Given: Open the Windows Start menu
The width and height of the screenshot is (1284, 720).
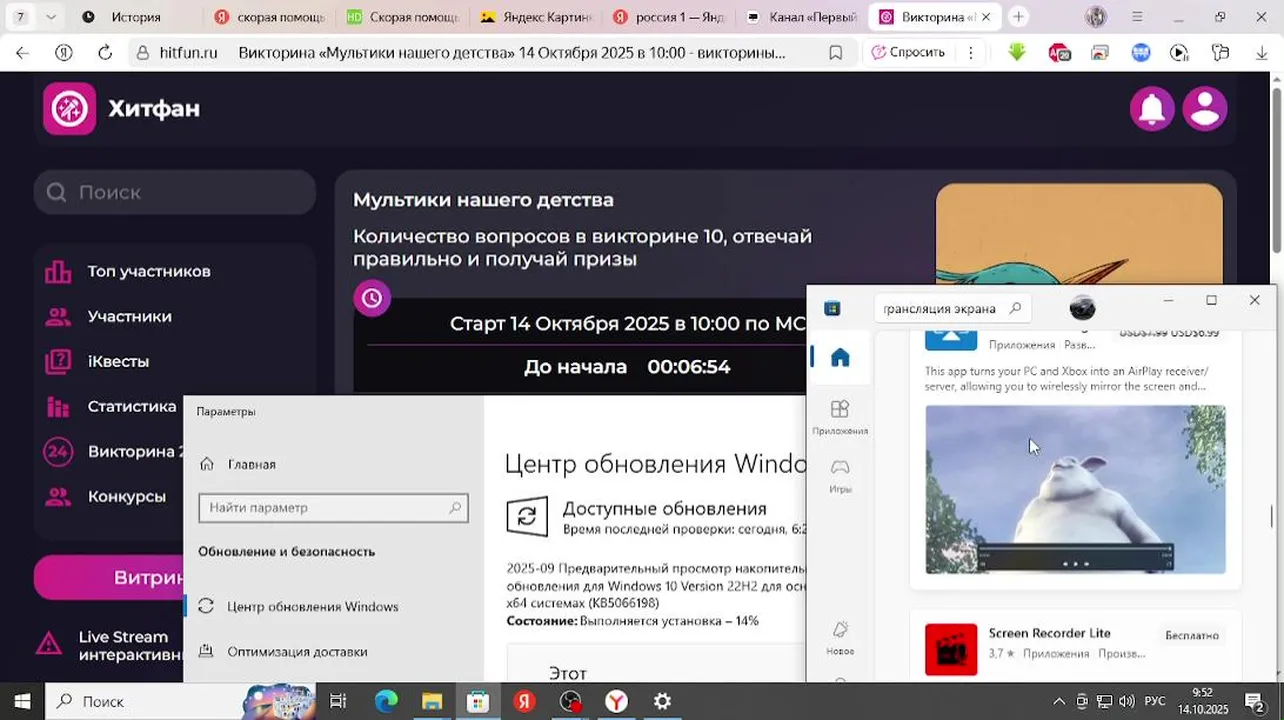Looking at the screenshot, I should [x=22, y=702].
